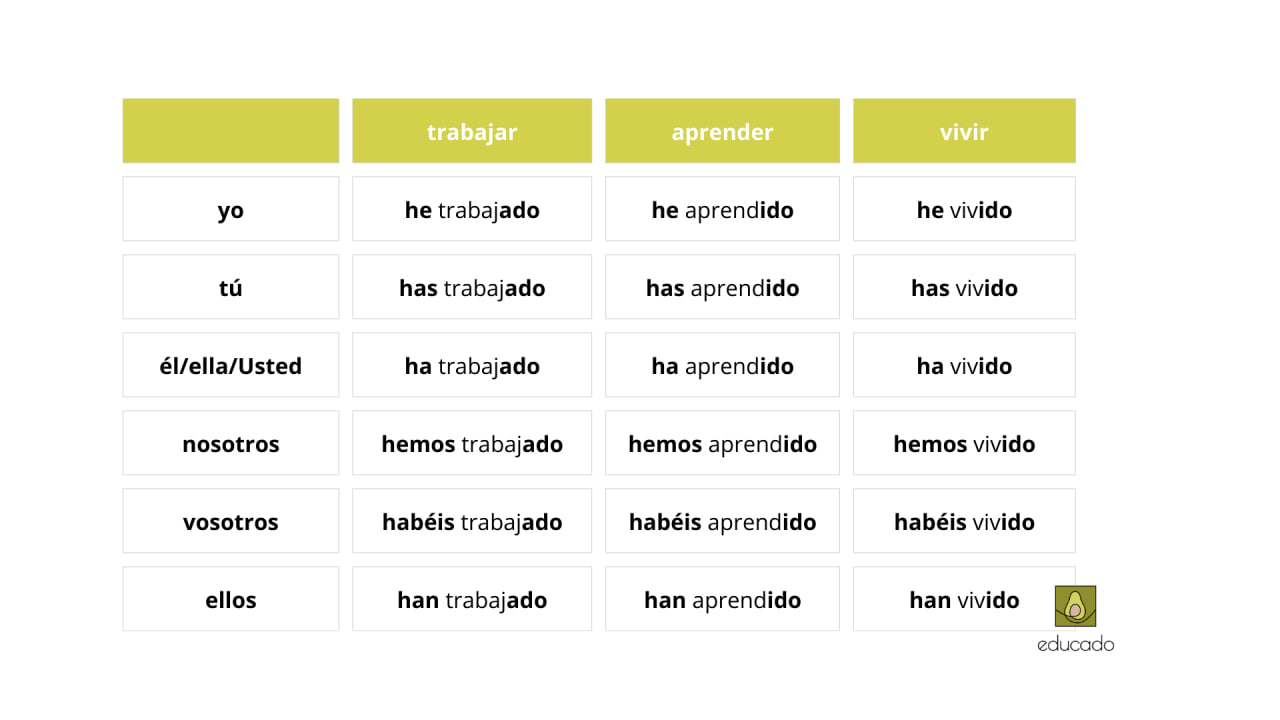This screenshot has height=720, width=1280.
Task: Click the he trabajado cell
Action: [472, 210]
